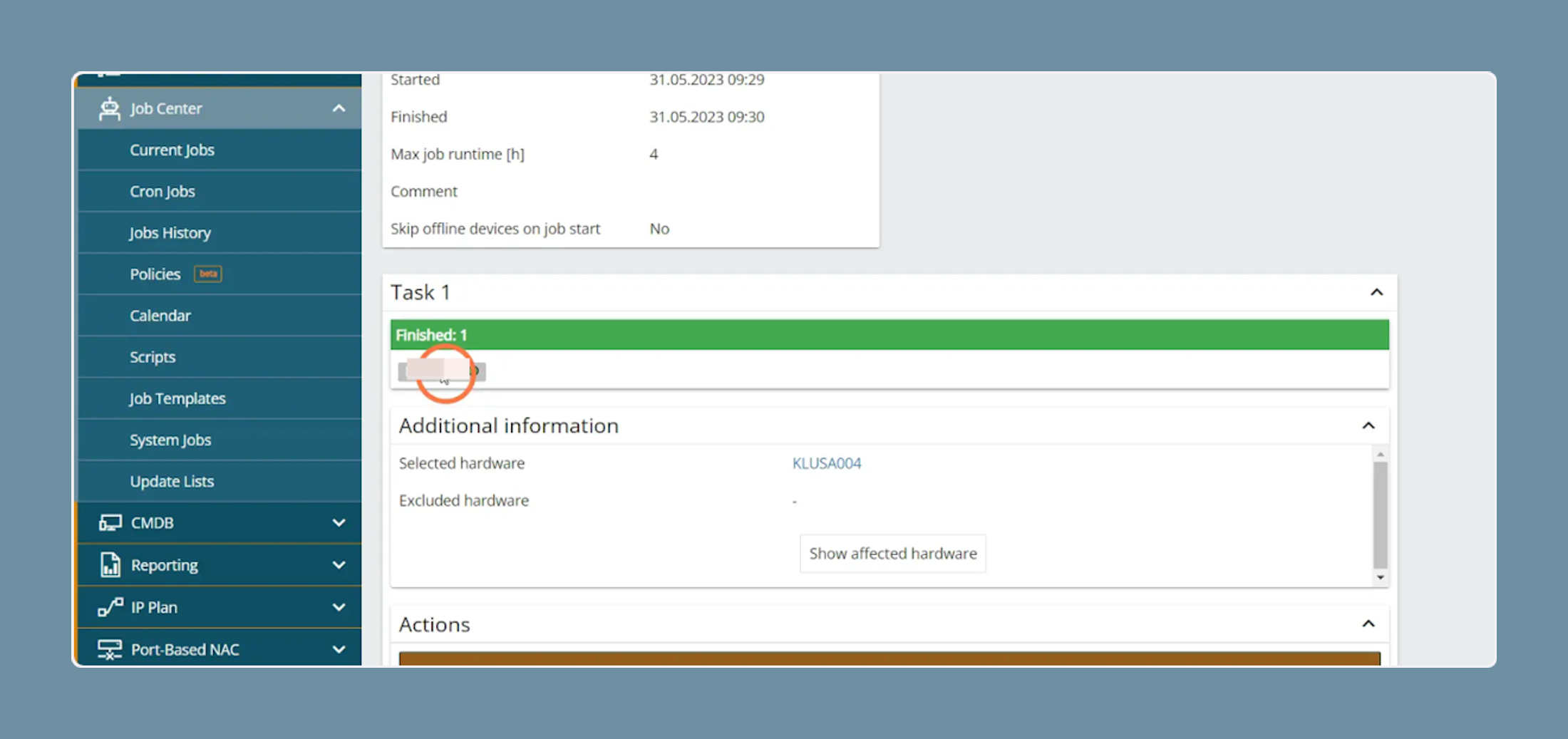Collapse the Actions panel
The height and width of the screenshot is (739, 1568).
coord(1368,624)
